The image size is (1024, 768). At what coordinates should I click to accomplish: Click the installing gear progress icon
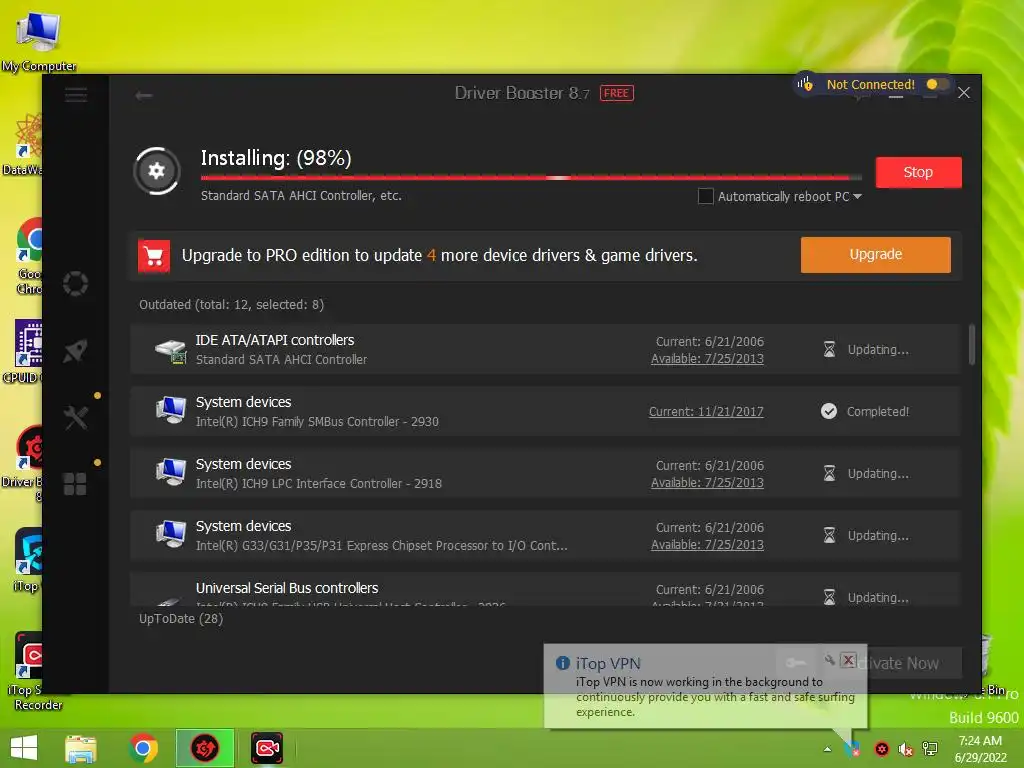coord(157,171)
